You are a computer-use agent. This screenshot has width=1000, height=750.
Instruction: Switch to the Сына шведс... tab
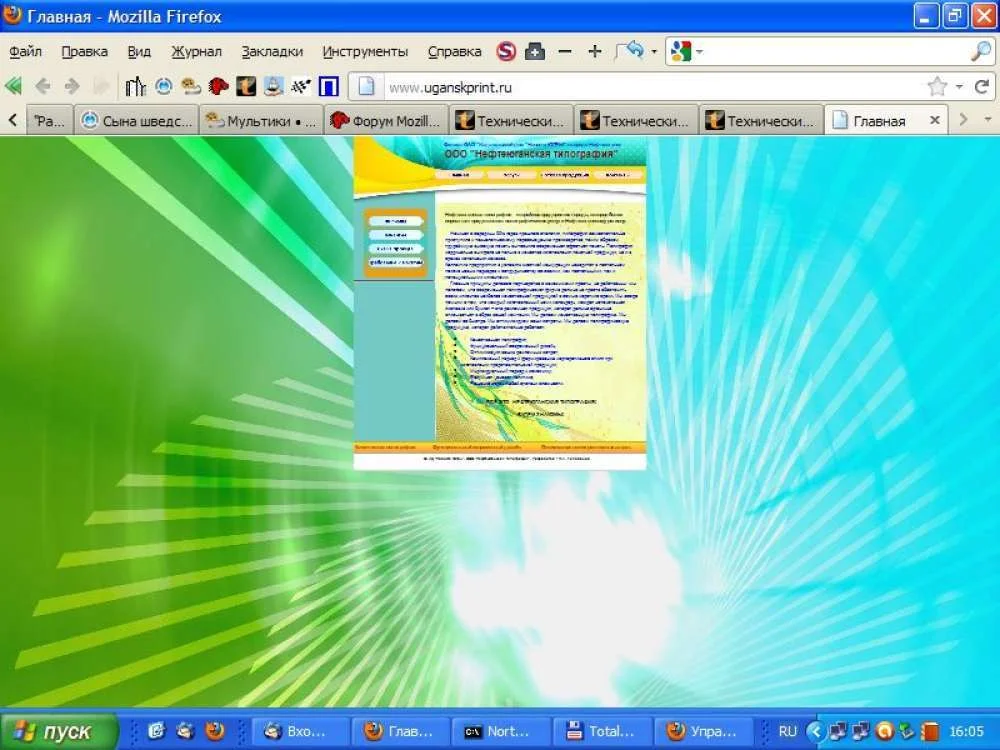[x=136, y=121]
